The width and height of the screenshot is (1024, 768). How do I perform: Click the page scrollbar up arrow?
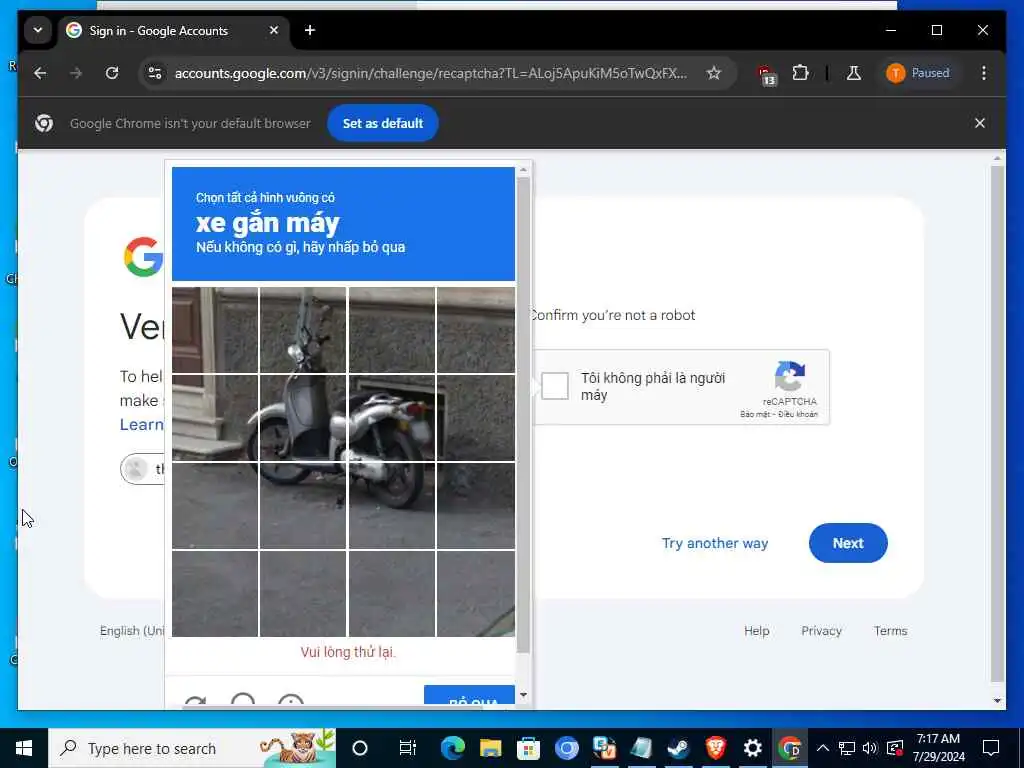[x=997, y=159]
